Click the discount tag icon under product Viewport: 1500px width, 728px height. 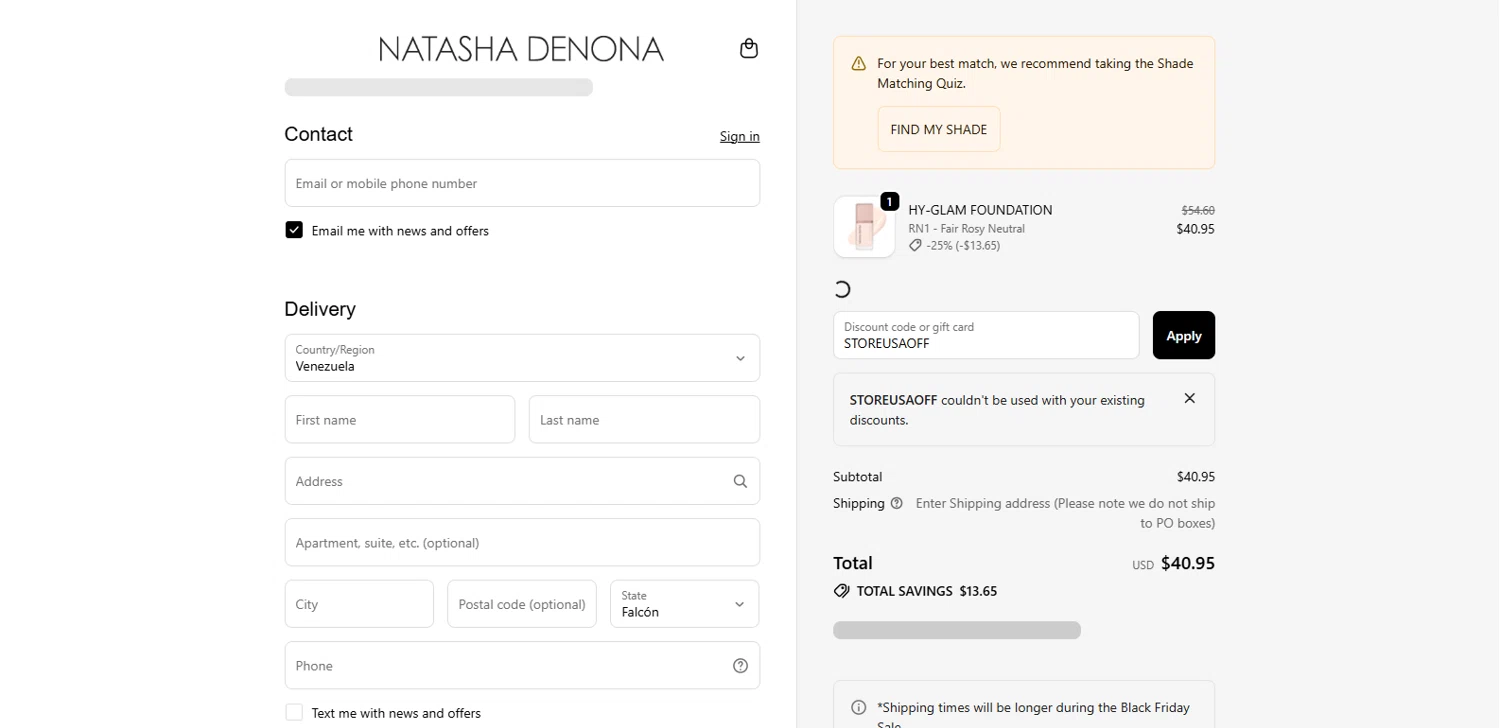tap(915, 245)
